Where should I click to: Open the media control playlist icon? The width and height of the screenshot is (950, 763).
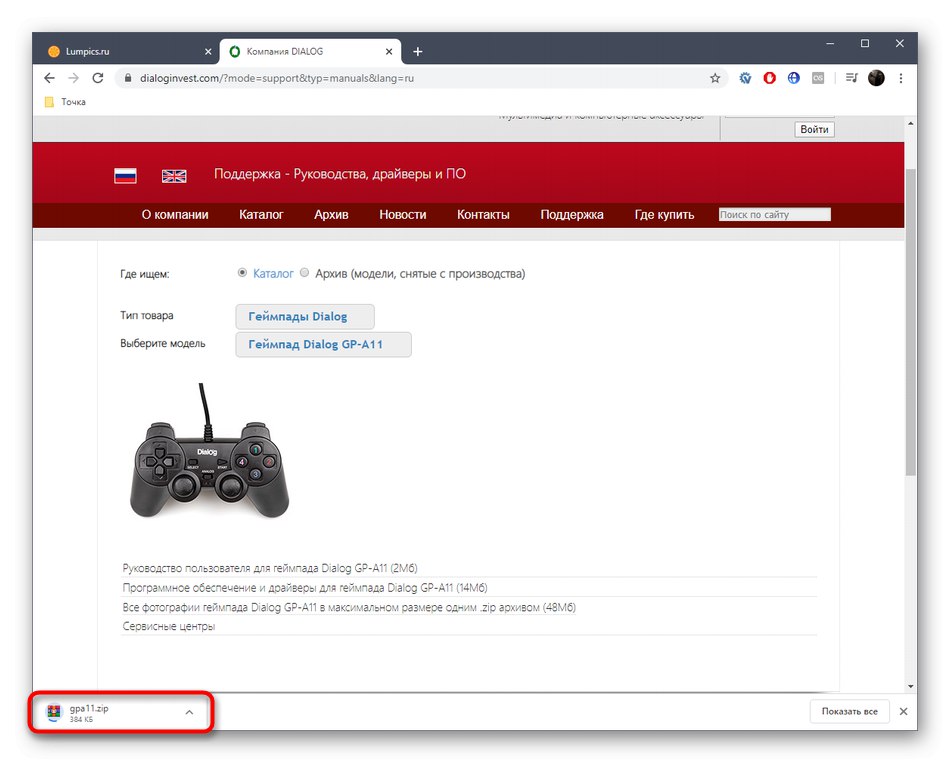[x=851, y=78]
